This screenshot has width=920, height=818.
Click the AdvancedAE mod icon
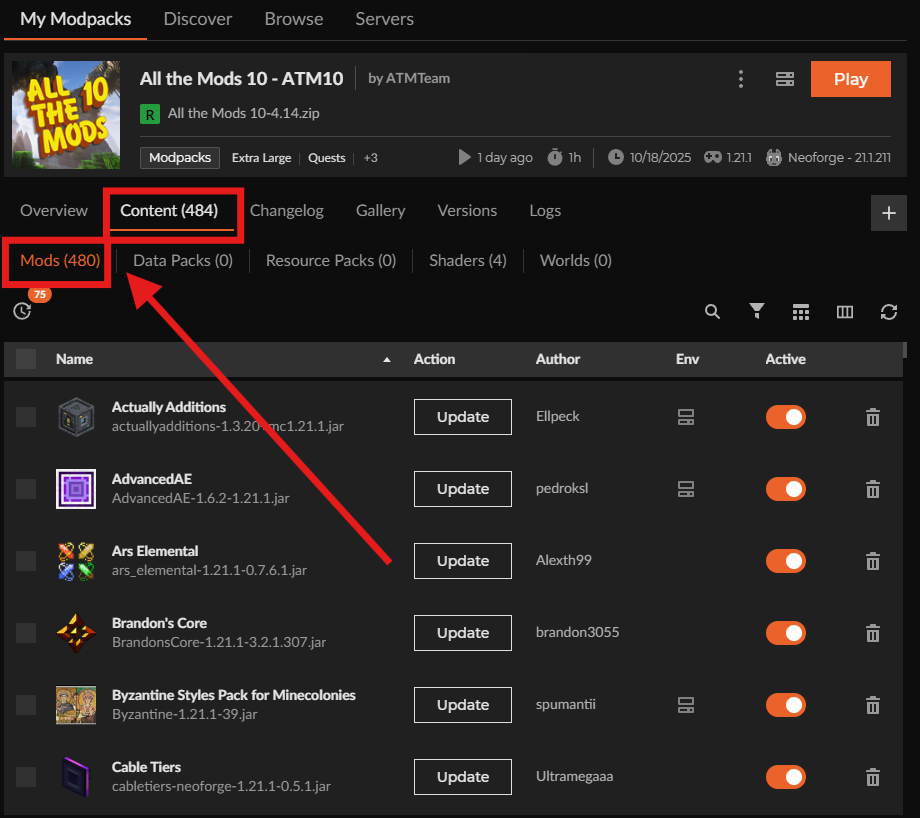[x=76, y=489]
